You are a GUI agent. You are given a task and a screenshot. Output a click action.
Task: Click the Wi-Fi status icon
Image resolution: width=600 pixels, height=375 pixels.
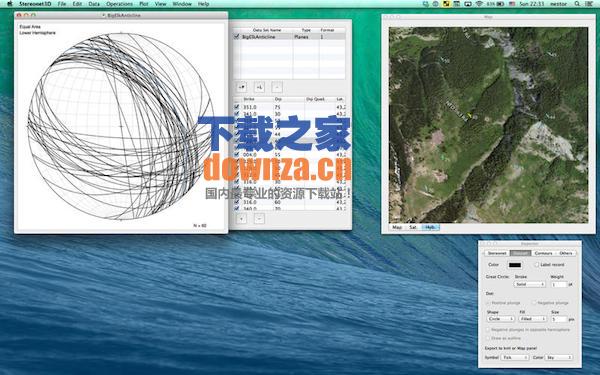click(479, 4)
